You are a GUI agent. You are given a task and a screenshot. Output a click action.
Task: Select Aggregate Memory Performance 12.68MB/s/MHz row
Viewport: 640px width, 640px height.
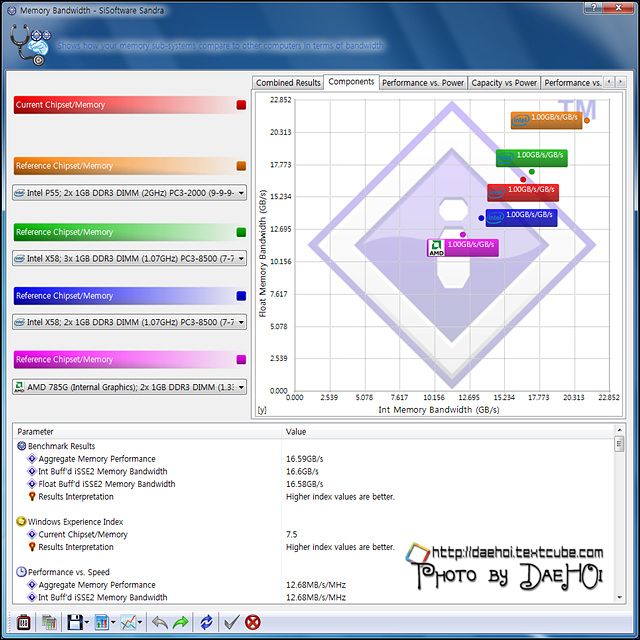point(313,584)
